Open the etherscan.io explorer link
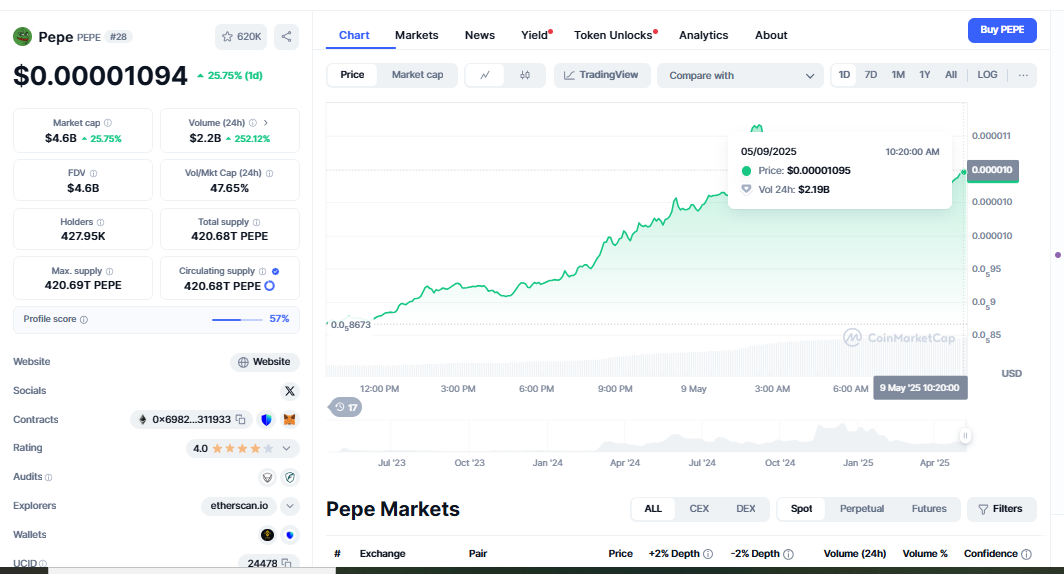The width and height of the screenshot is (1064, 574). click(240, 506)
